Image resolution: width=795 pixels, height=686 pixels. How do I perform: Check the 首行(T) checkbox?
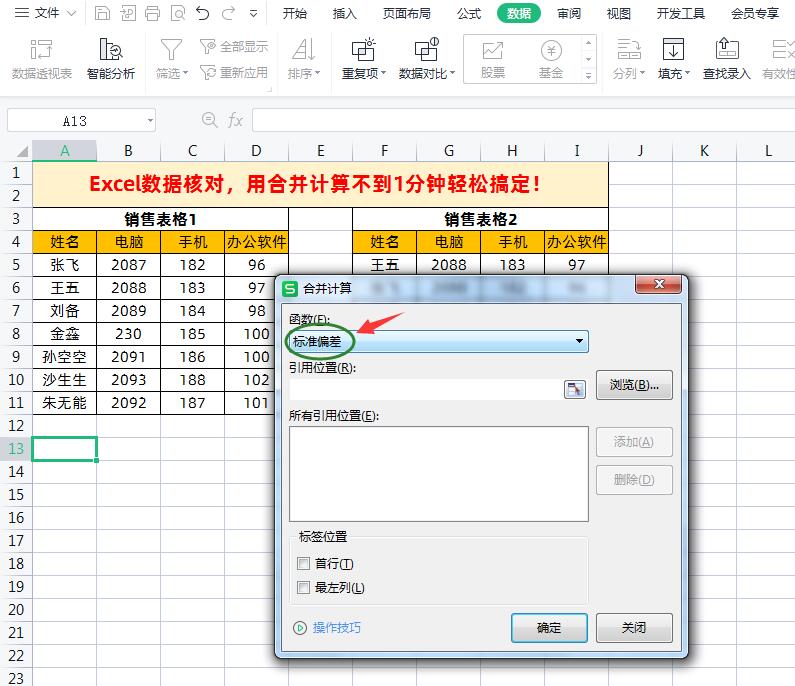(304, 563)
